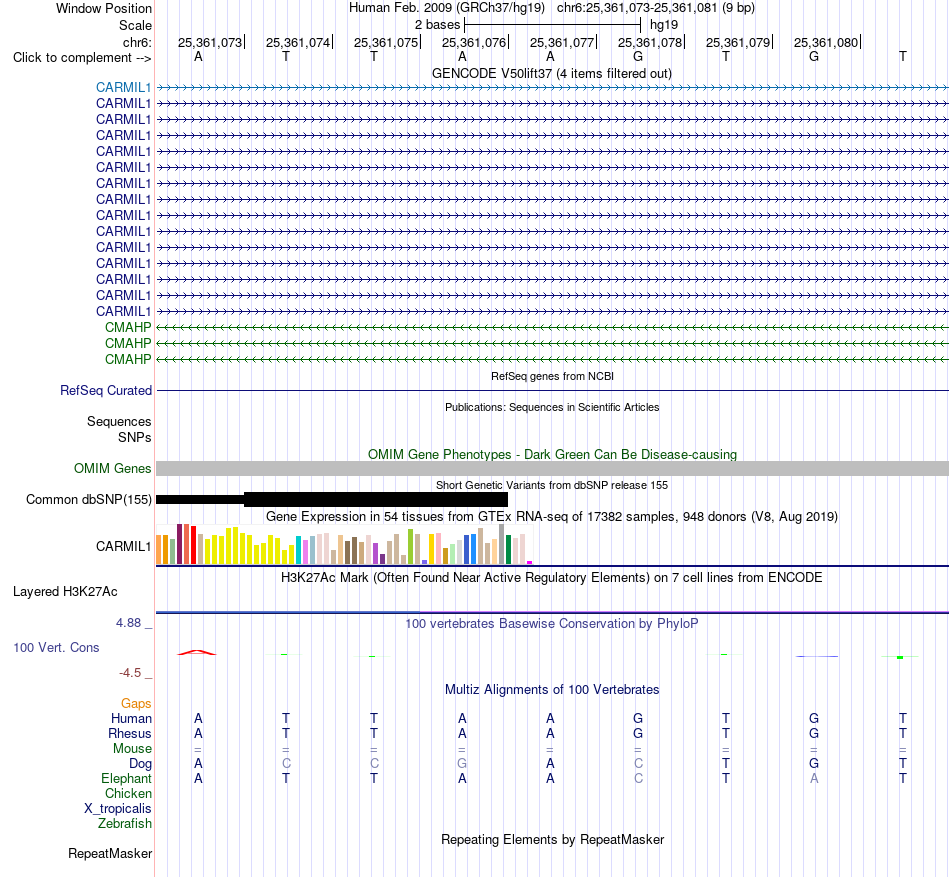This screenshot has width=950, height=877.
Task: Click the 'Layered H3K27Ac' track label
Action: click(65, 592)
